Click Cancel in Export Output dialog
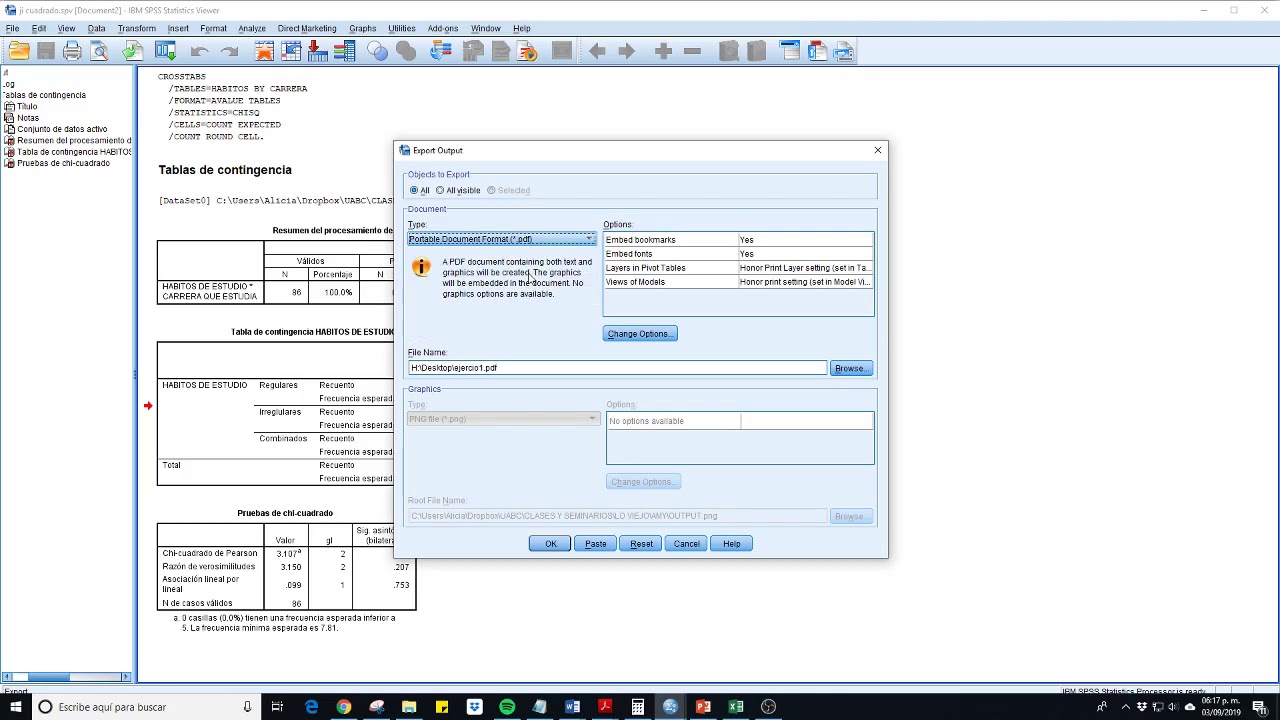The width and height of the screenshot is (1280, 720). pos(686,544)
